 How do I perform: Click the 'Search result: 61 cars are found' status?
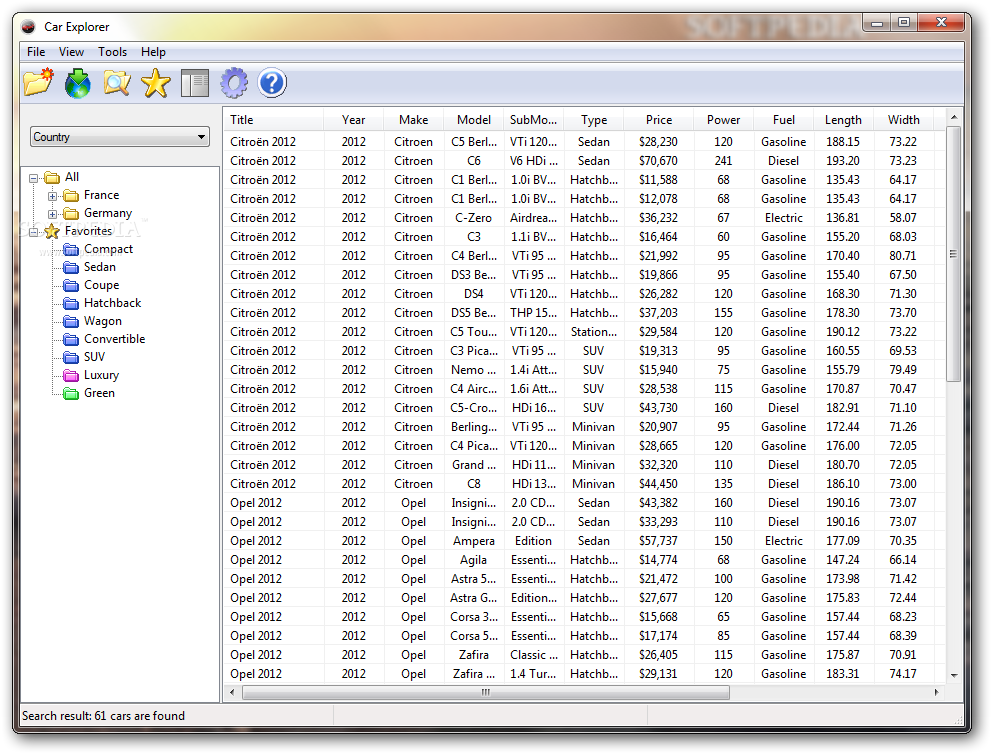(x=103, y=715)
